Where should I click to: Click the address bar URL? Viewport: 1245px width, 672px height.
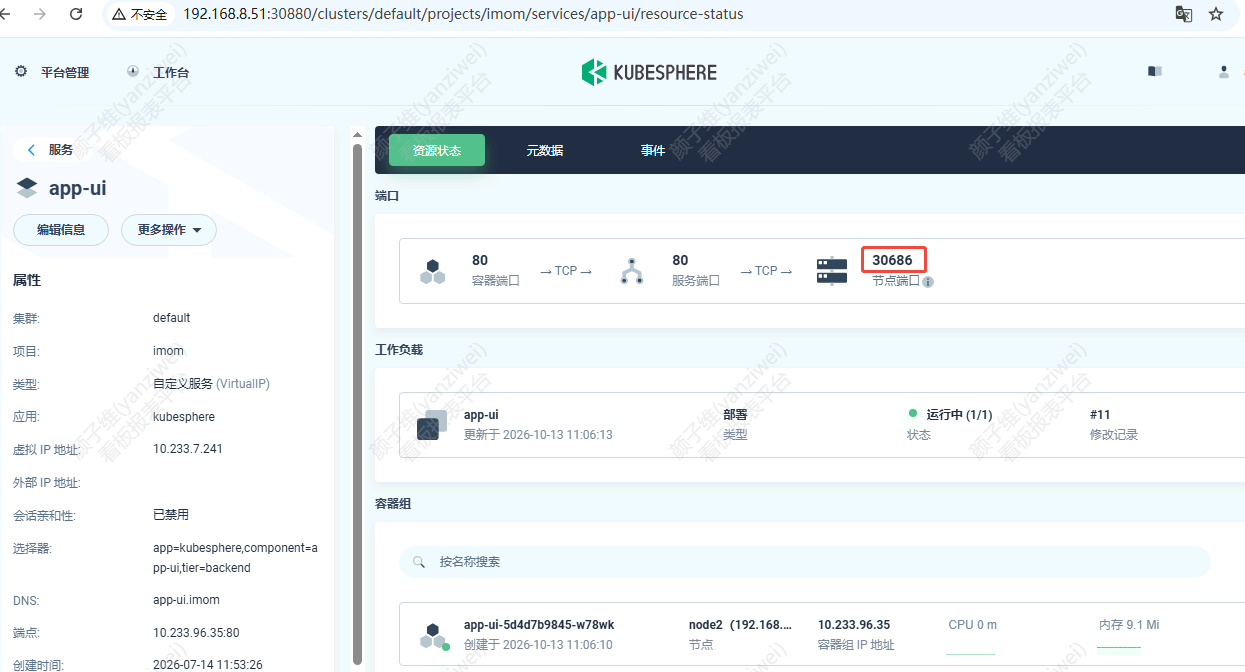pyautogui.click(x=461, y=15)
